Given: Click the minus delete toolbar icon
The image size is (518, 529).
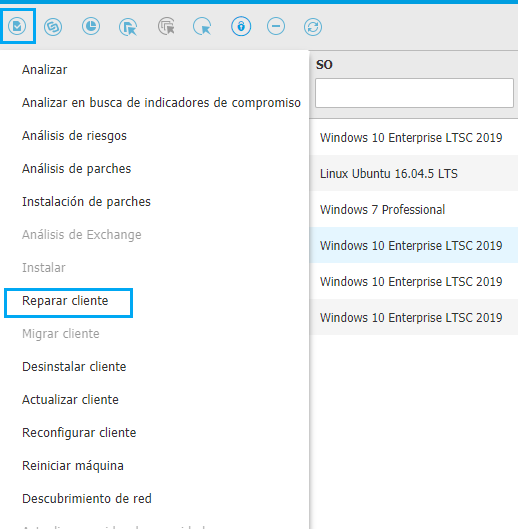Looking at the screenshot, I should click(276, 26).
